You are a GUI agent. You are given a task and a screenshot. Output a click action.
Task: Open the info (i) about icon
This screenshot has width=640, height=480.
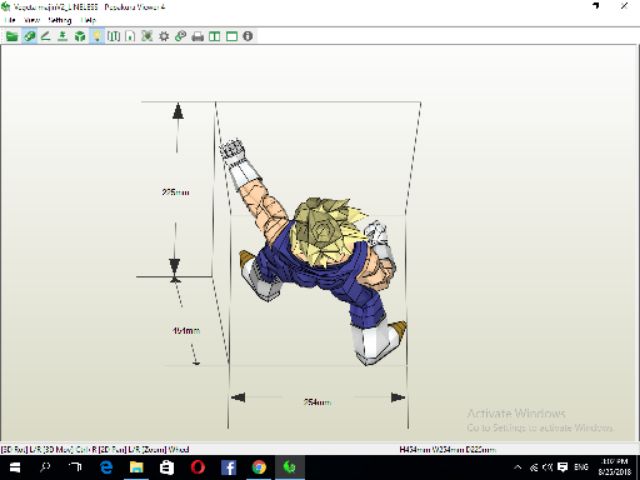(x=248, y=36)
